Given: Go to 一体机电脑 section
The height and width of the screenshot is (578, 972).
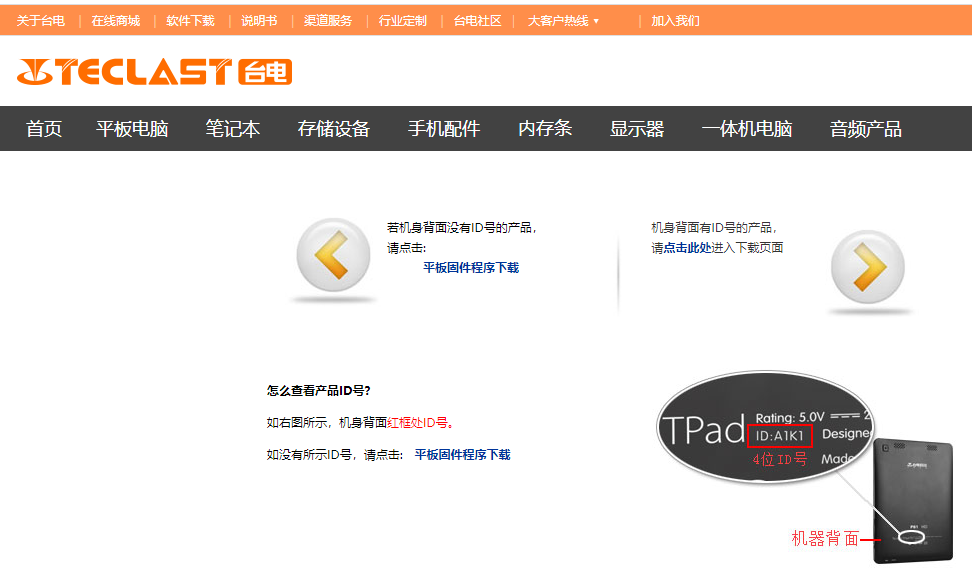Looking at the screenshot, I should pyautogui.click(x=747, y=129).
